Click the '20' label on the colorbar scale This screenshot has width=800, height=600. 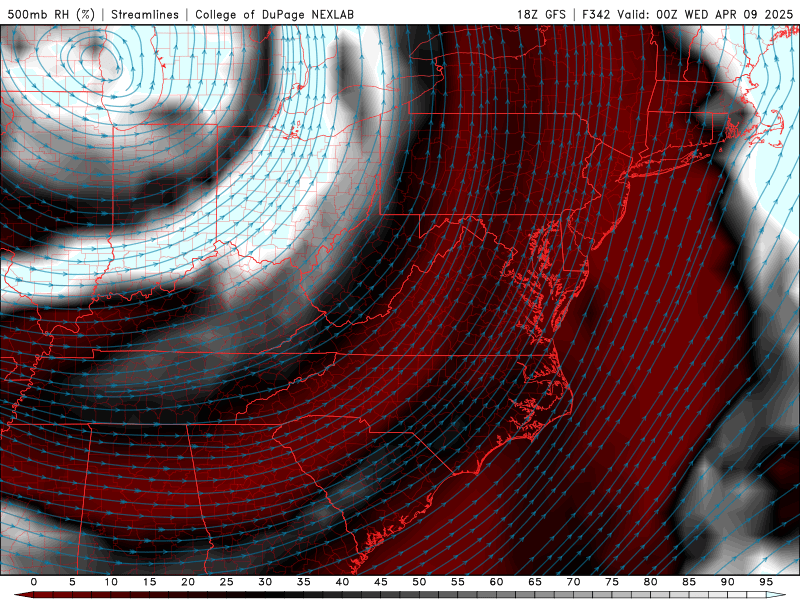[188, 582]
